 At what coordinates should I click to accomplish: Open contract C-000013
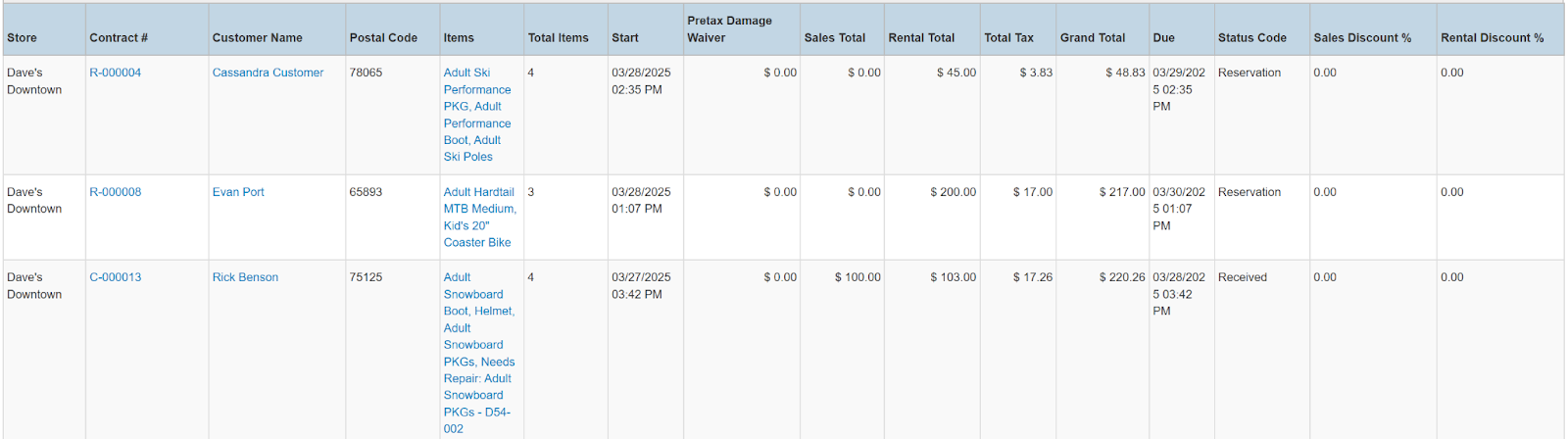coord(115,277)
